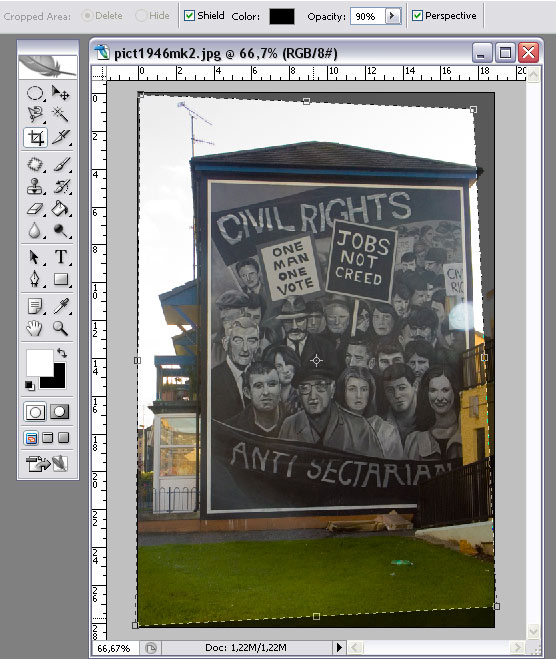
Task: Click the bottom-middle crop handle
Action: (316, 616)
